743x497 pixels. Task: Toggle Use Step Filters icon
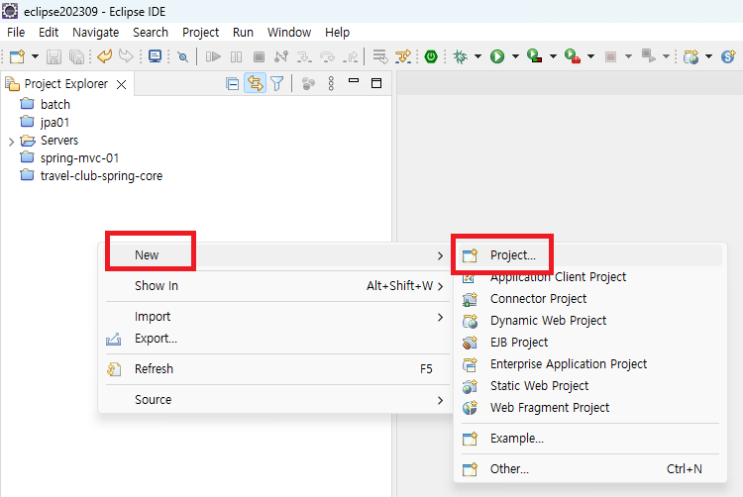click(403, 56)
